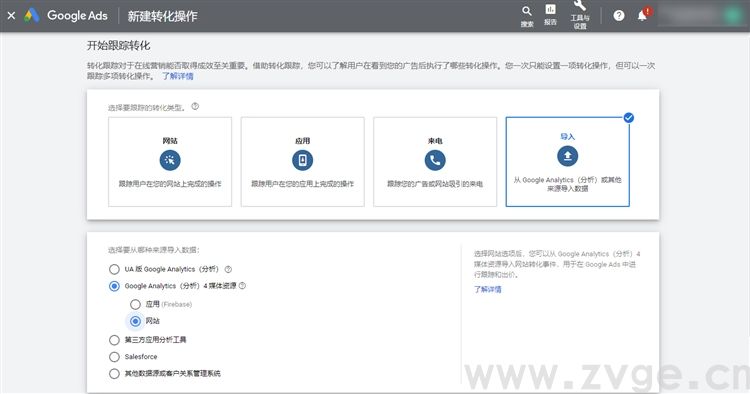The height and width of the screenshot is (394, 750).
Task: Click the phone app icon in 应用 card
Action: click(302, 160)
